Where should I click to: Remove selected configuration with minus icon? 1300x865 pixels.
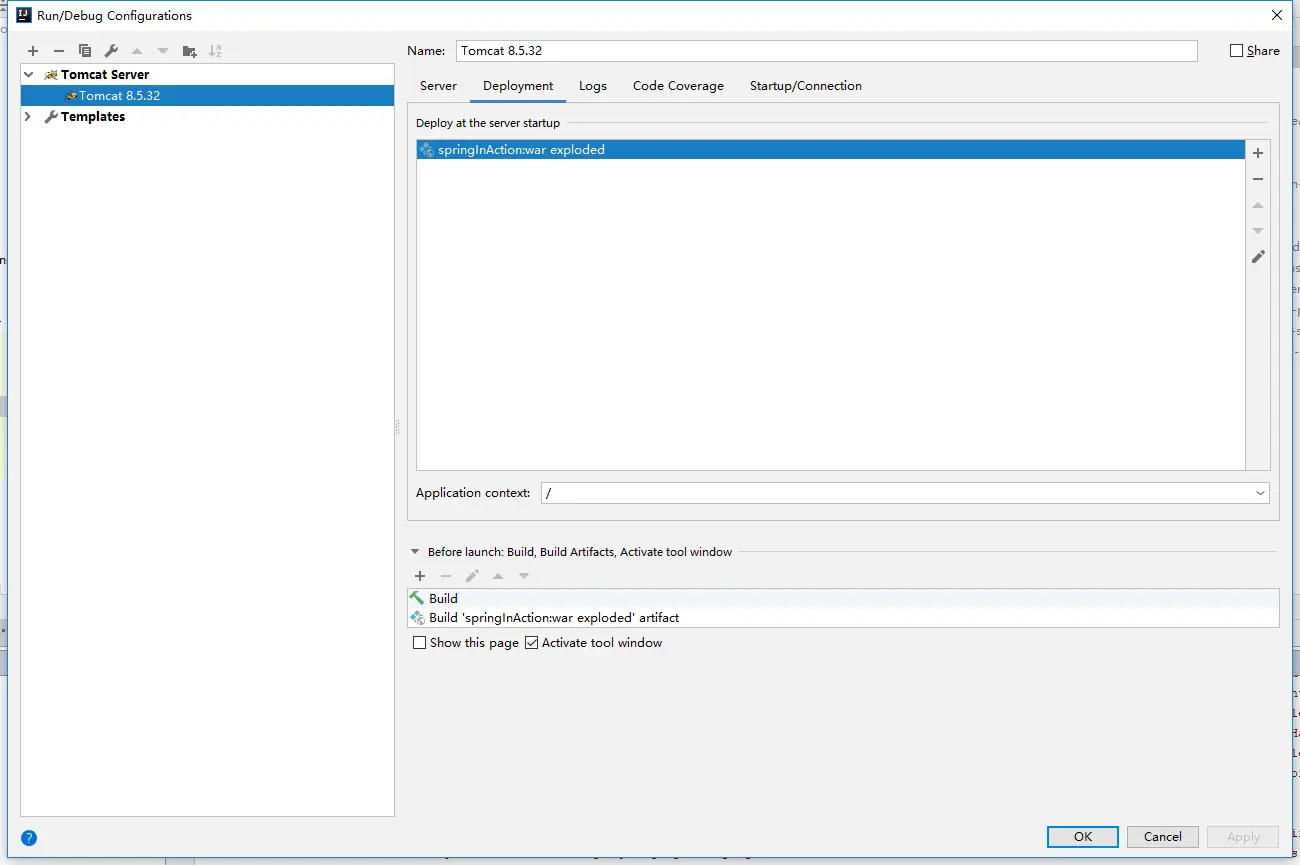click(59, 51)
